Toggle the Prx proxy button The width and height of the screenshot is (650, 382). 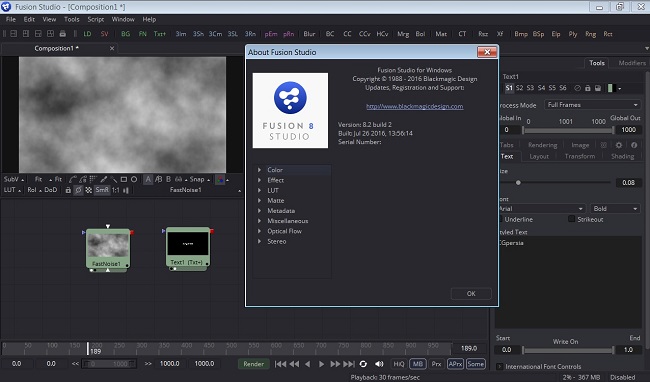437,364
